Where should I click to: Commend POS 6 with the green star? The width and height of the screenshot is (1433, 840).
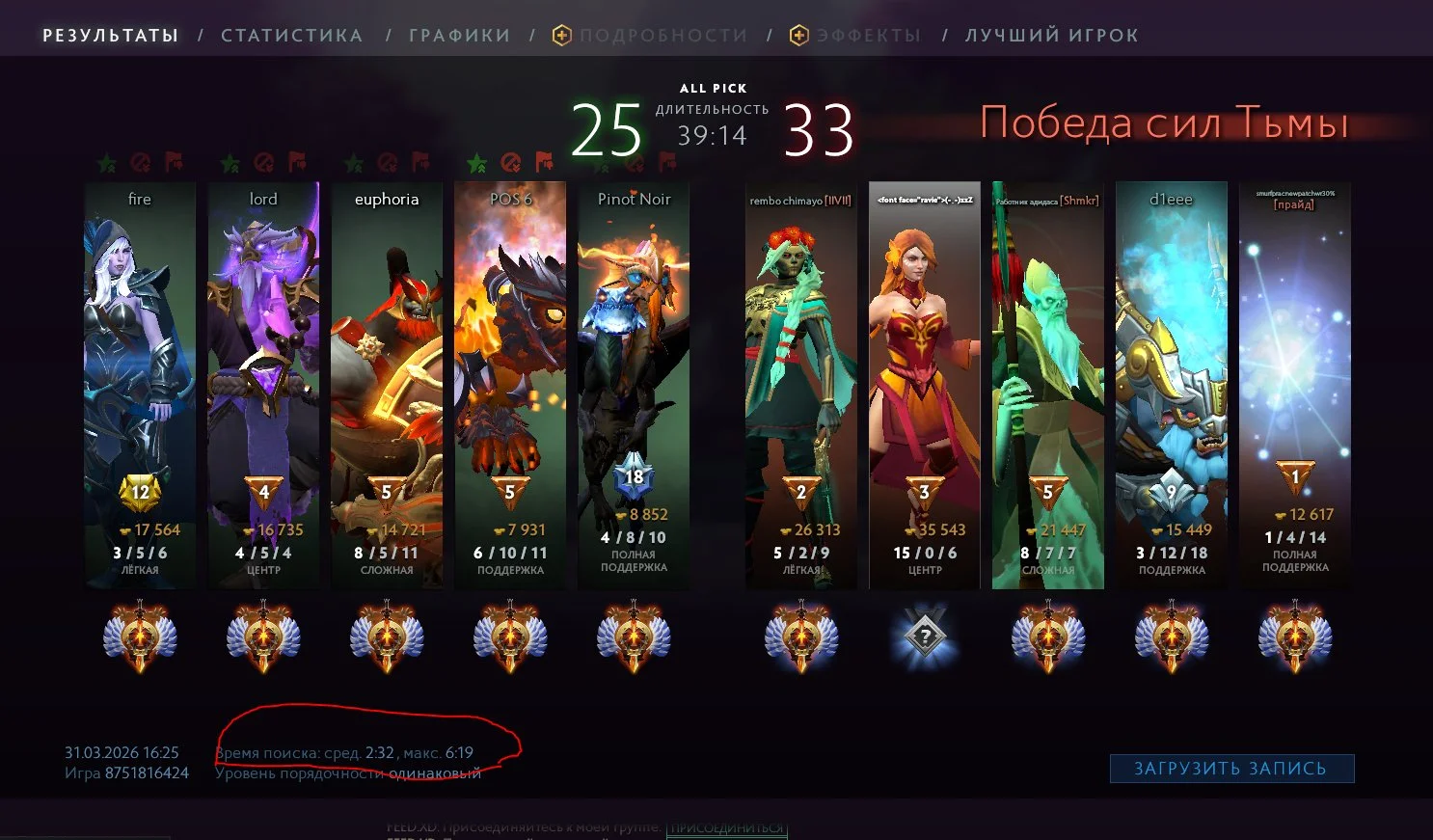pyautogui.click(x=477, y=163)
